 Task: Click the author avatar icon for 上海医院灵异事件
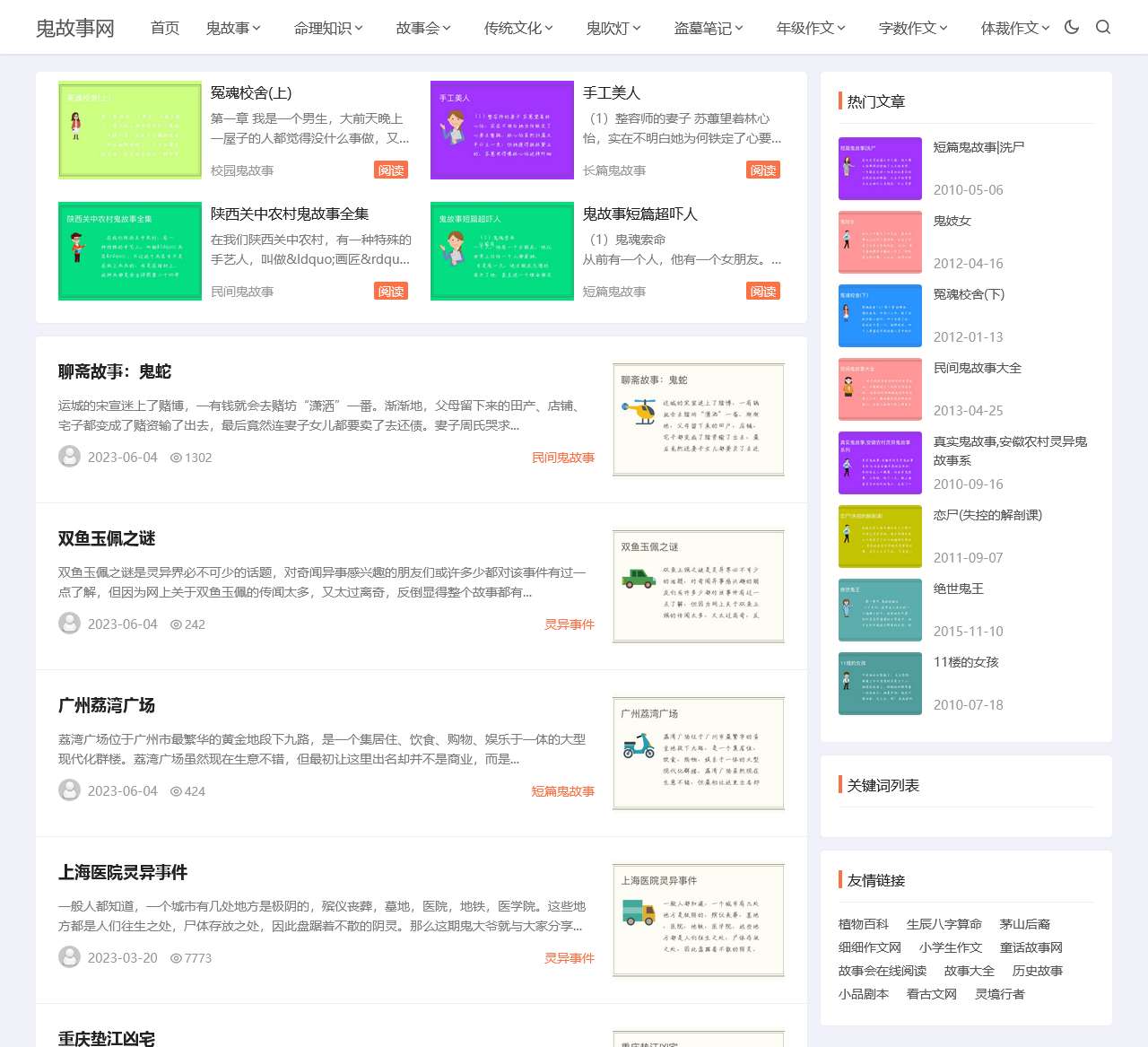[x=69, y=957]
